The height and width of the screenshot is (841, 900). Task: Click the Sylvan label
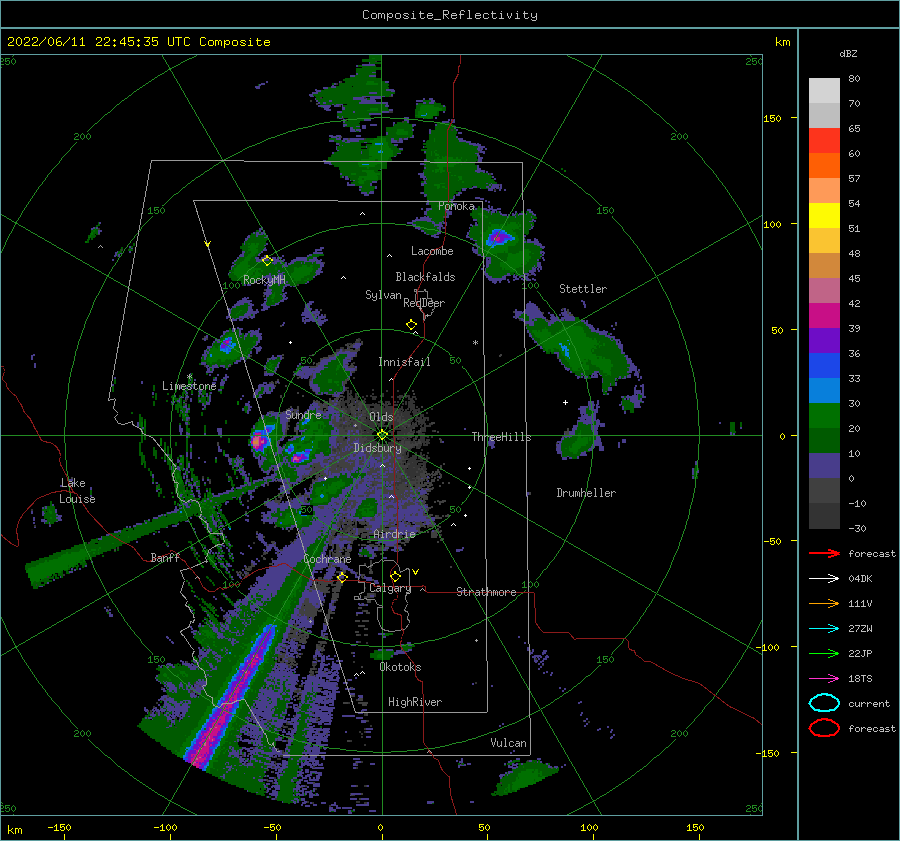[383, 295]
